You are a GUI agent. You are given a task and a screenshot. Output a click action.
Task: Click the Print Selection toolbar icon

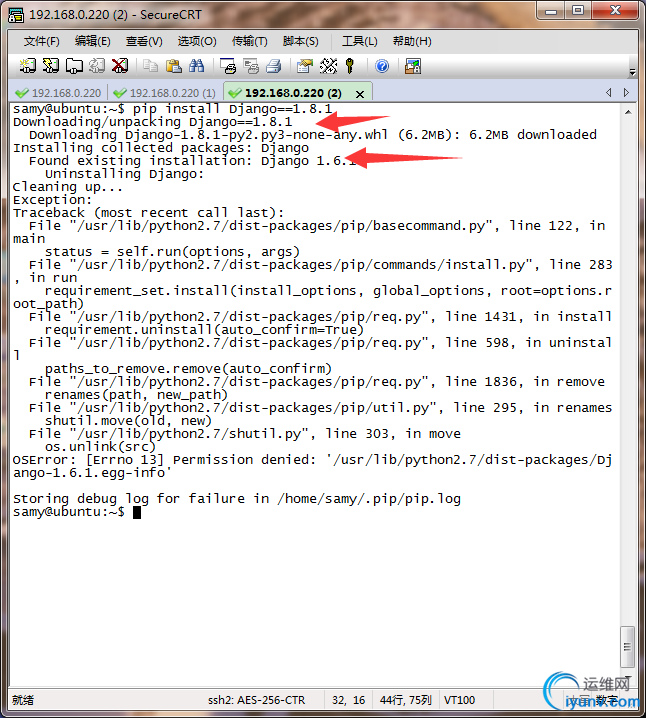(251, 66)
